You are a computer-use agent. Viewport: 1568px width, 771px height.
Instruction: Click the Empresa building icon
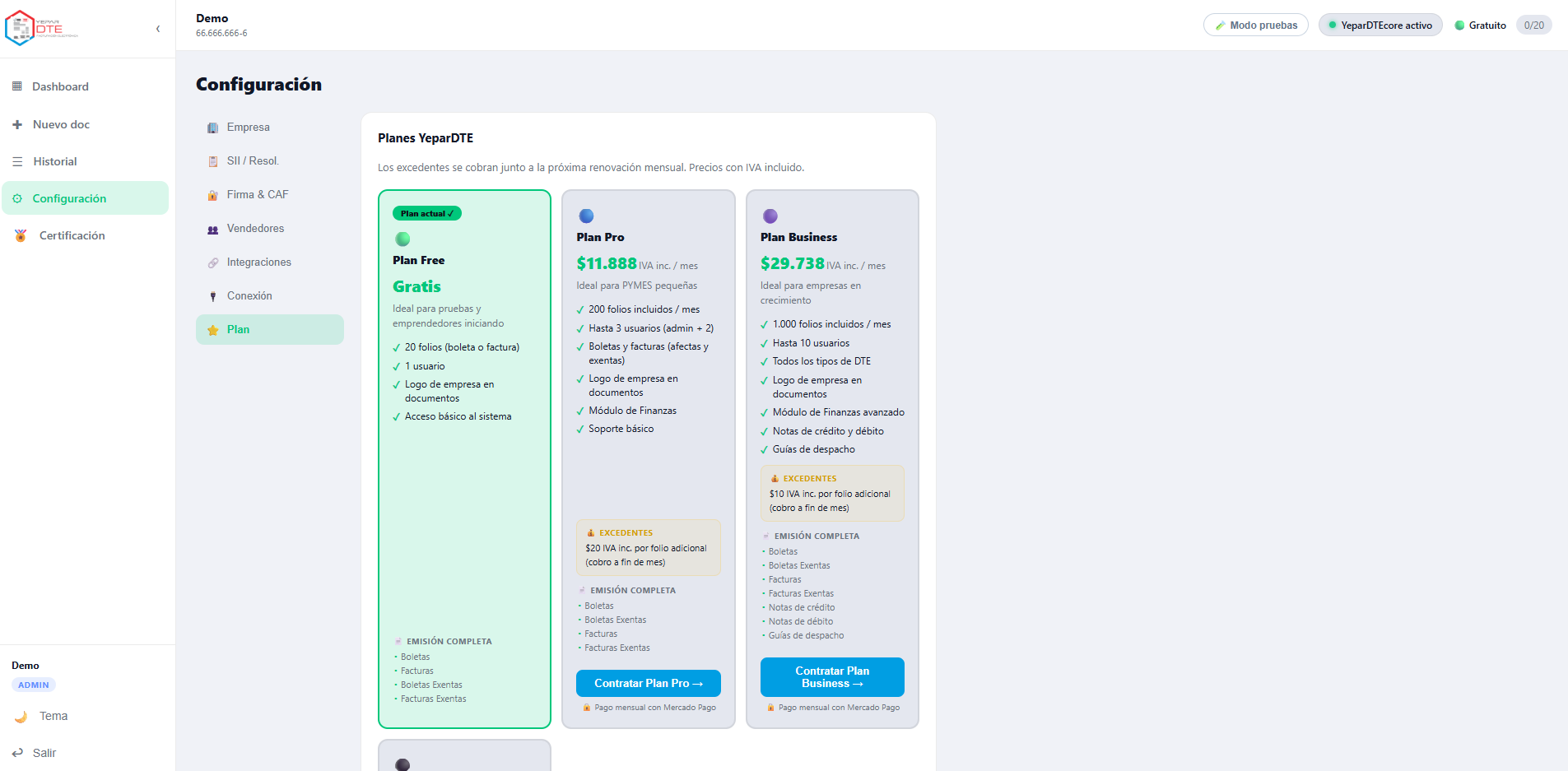[x=213, y=128]
